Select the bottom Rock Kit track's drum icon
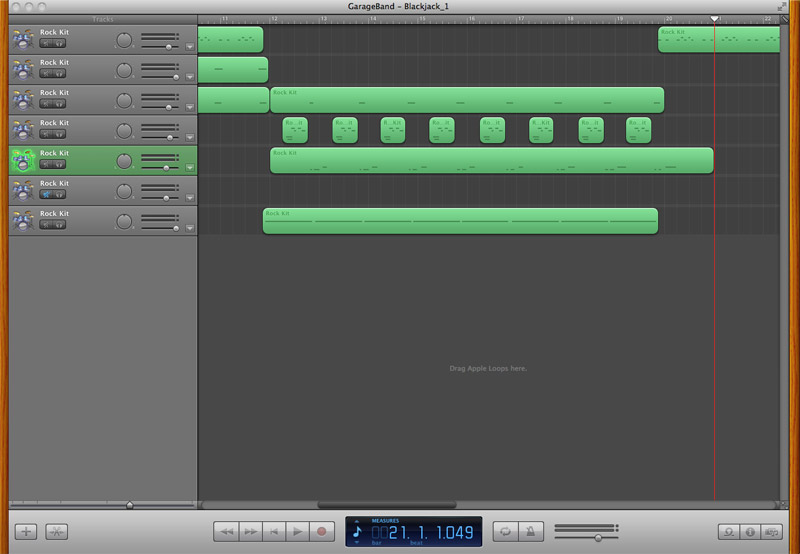This screenshot has width=800, height=554. (23, 221)
